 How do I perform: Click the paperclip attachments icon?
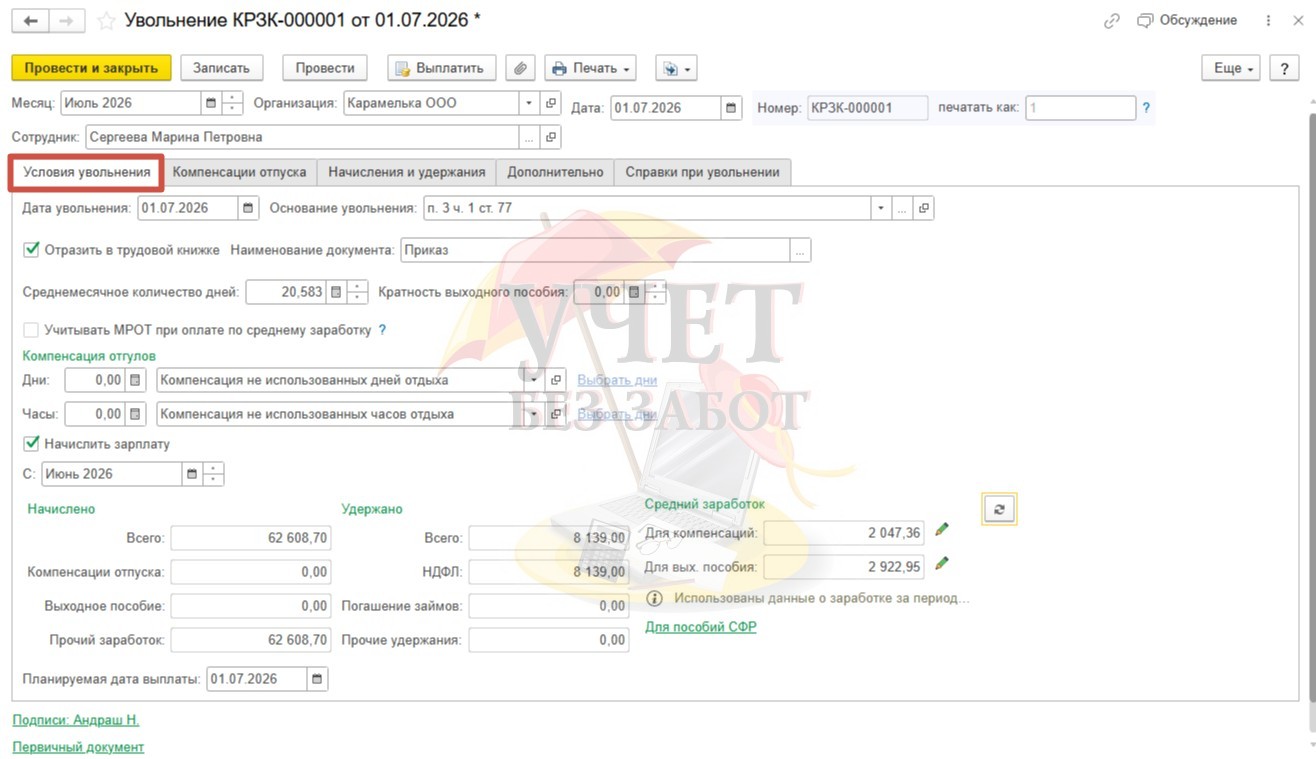pos(519,68)
